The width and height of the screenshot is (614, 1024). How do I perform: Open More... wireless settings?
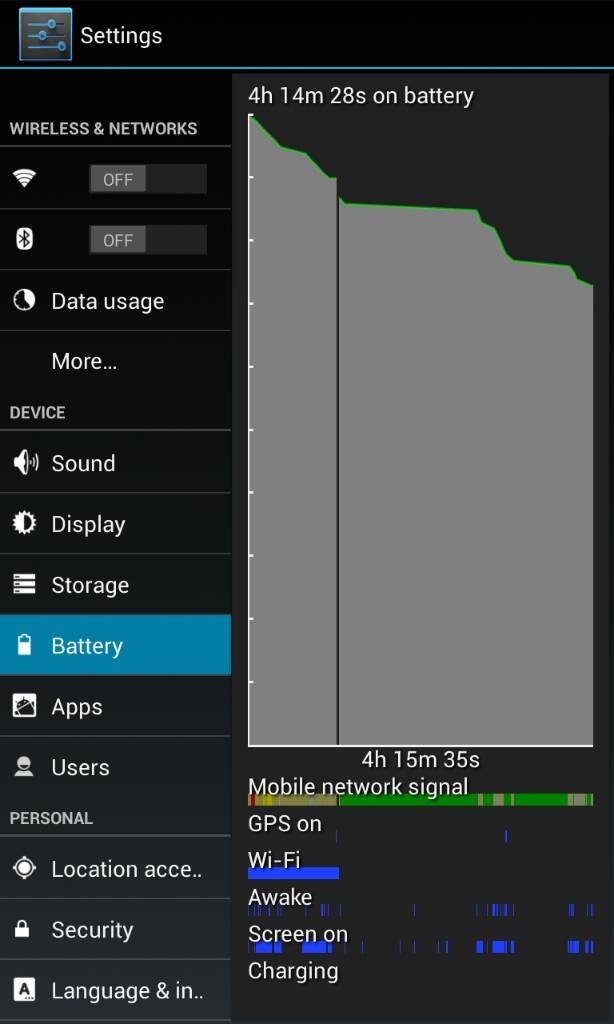pos(115,361)
